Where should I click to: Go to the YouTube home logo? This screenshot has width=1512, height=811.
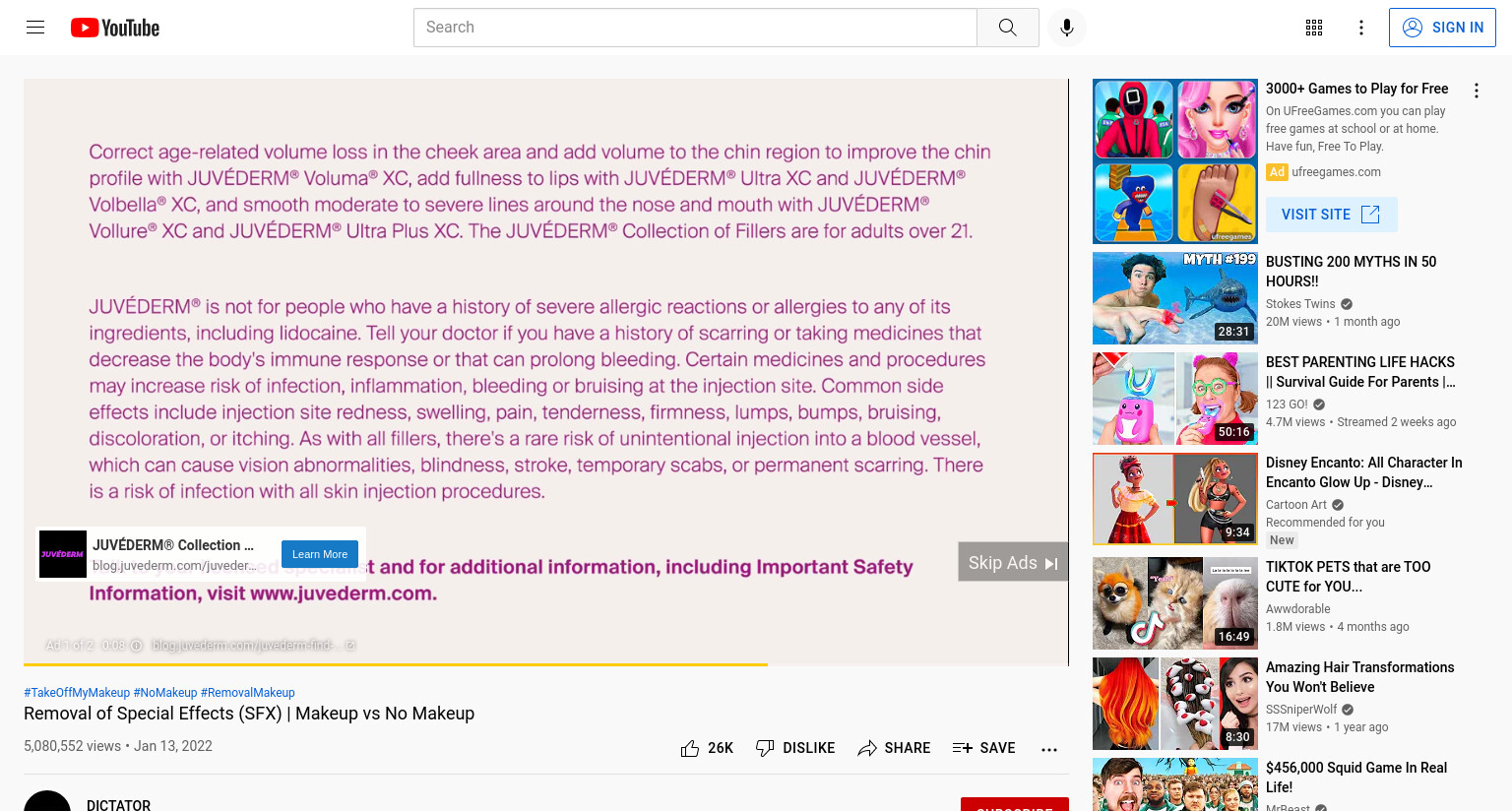click(x=115, y=28)
